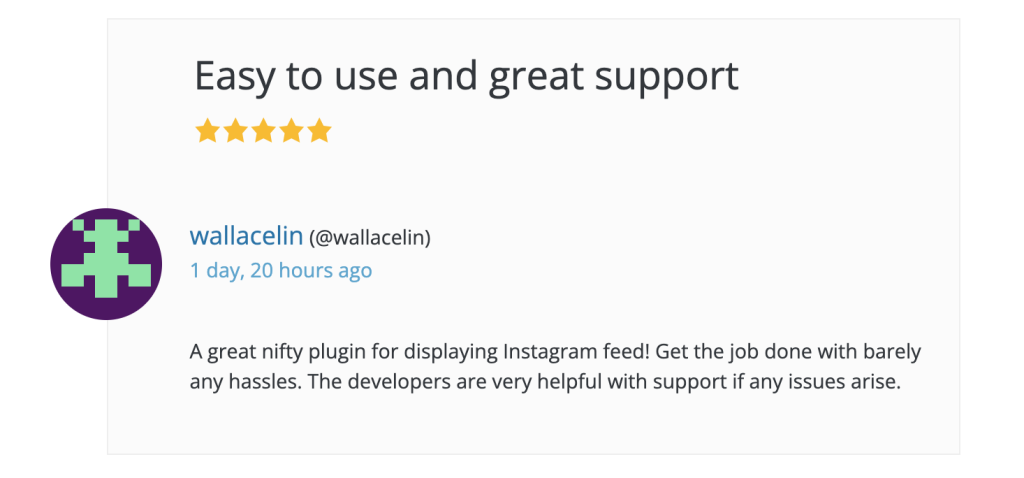Click the fourth gold rating star
The height and width of the screenshot is (478, 1024).
click(291, 130)
